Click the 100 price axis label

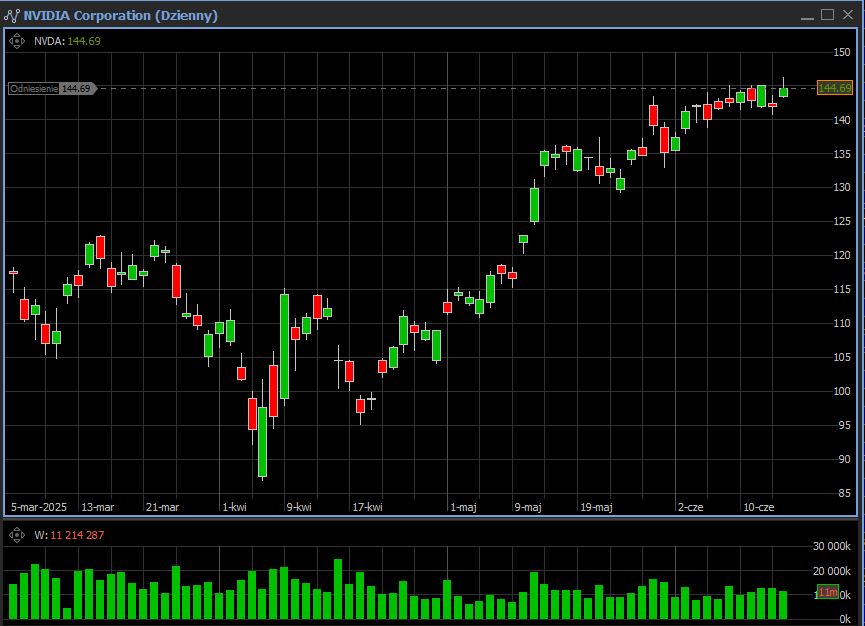click(842, 392)
